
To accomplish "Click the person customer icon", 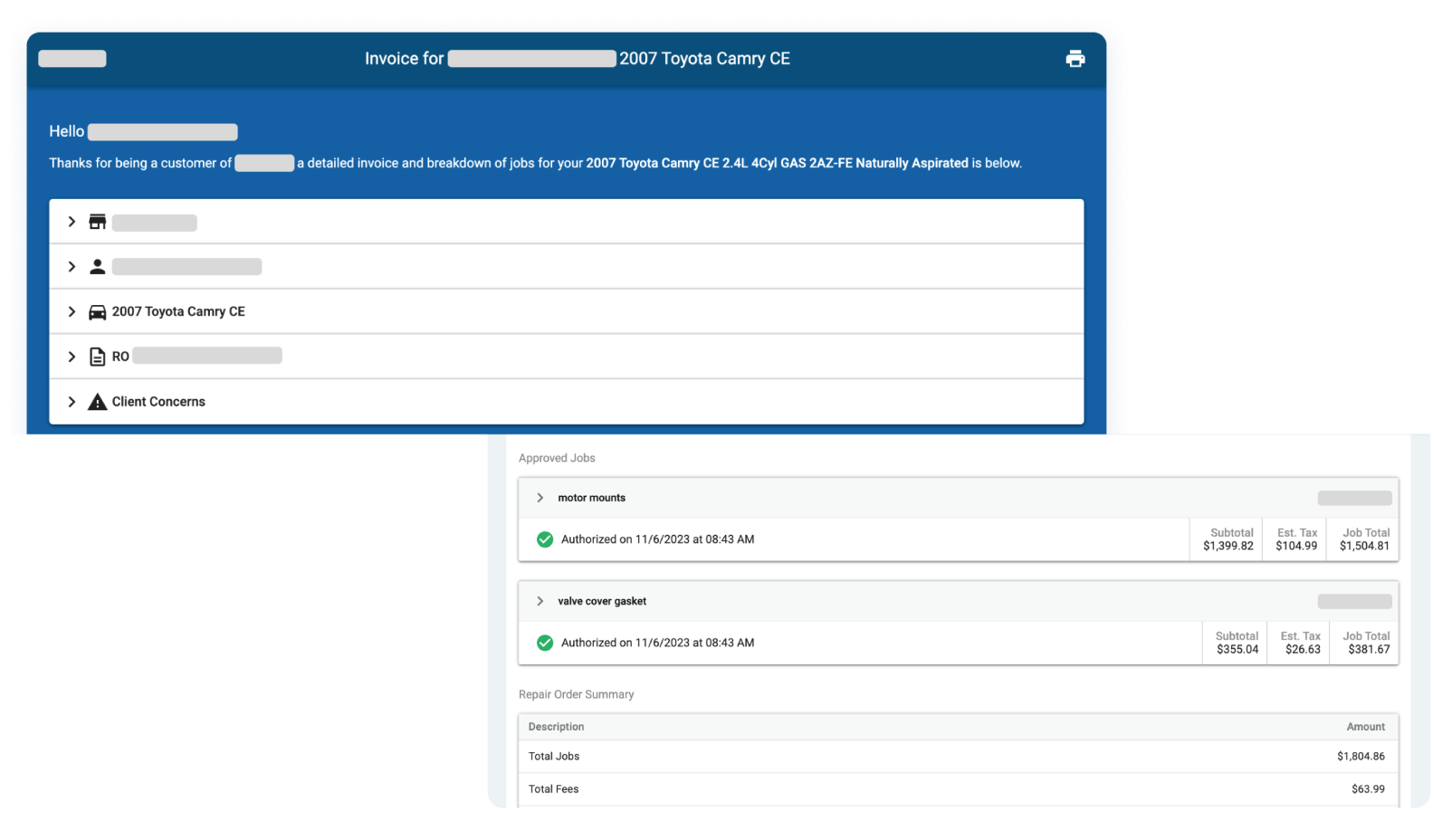I will point(98,266).
